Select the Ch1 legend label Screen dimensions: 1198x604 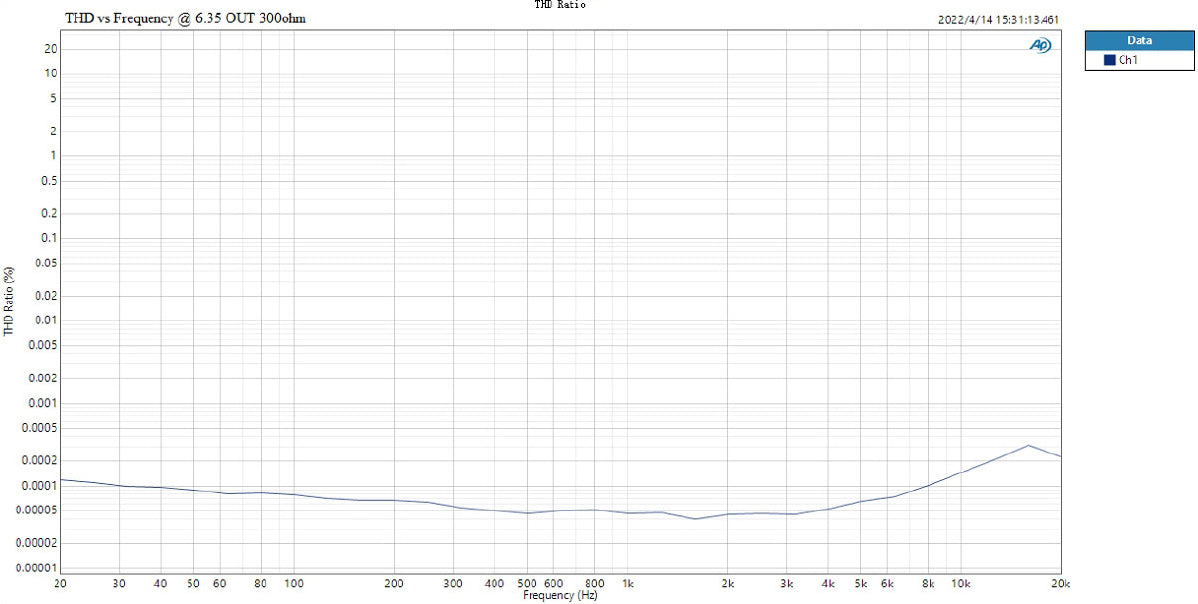pyautogui.click(x=1127, y=60)
